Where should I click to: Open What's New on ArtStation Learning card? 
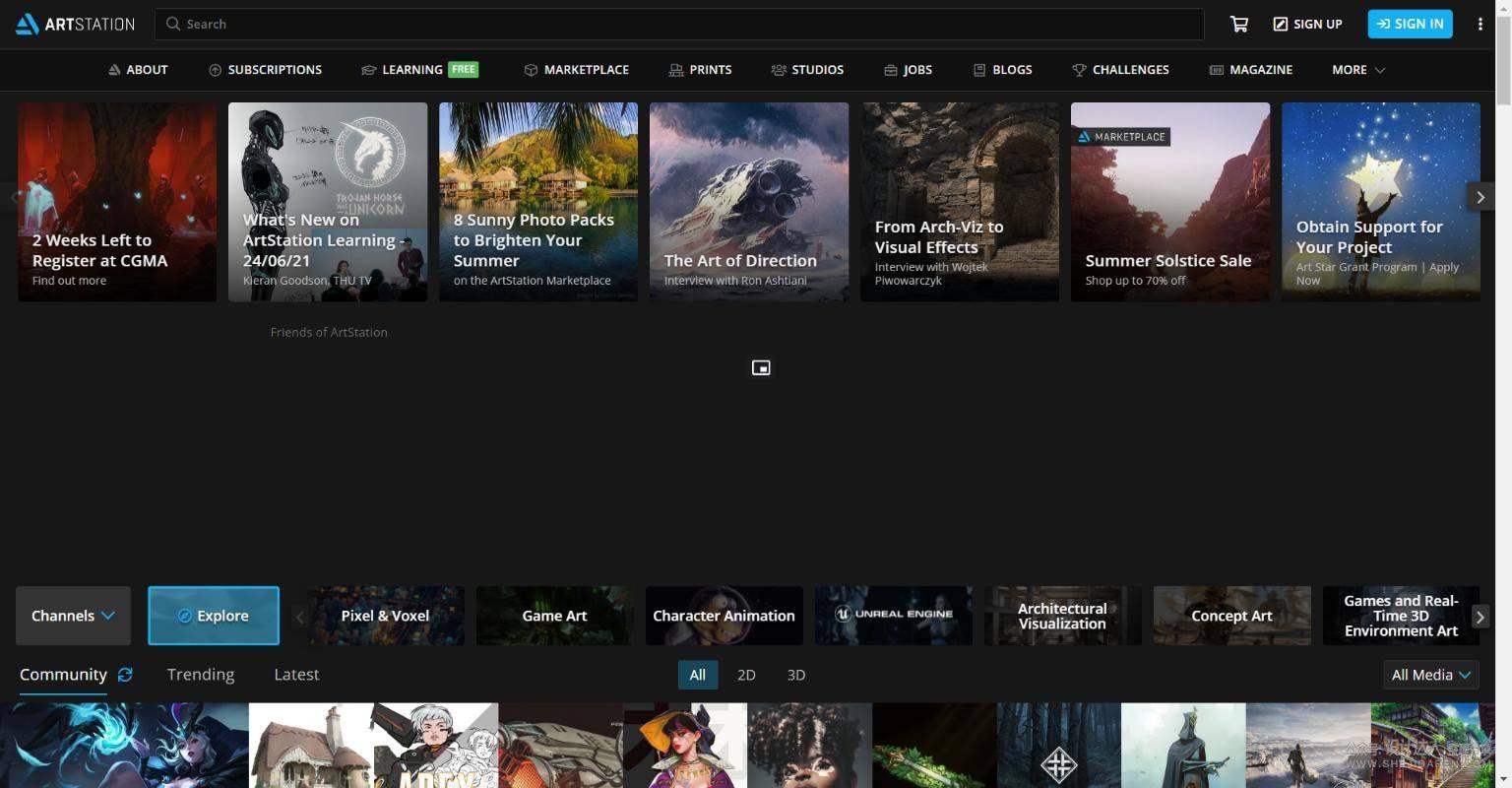pos(328,202)
